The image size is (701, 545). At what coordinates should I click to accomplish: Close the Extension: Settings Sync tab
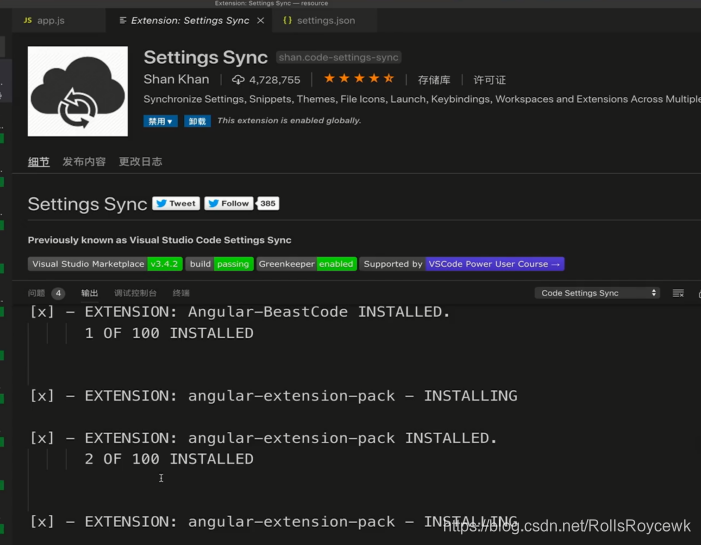click(260, 21)
